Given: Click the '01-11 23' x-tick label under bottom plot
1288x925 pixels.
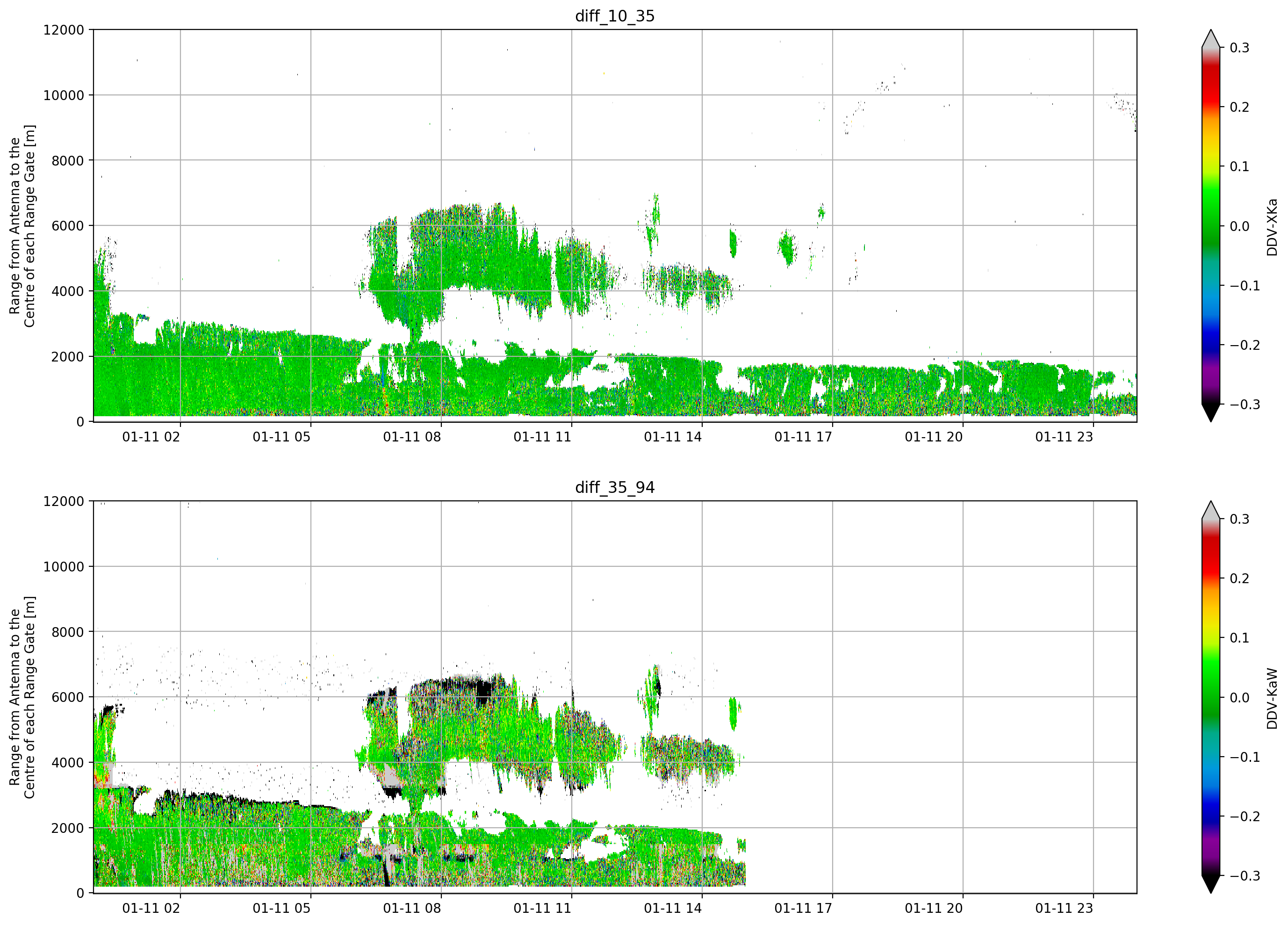Looking at the screenshot, I should (1064, 909).
